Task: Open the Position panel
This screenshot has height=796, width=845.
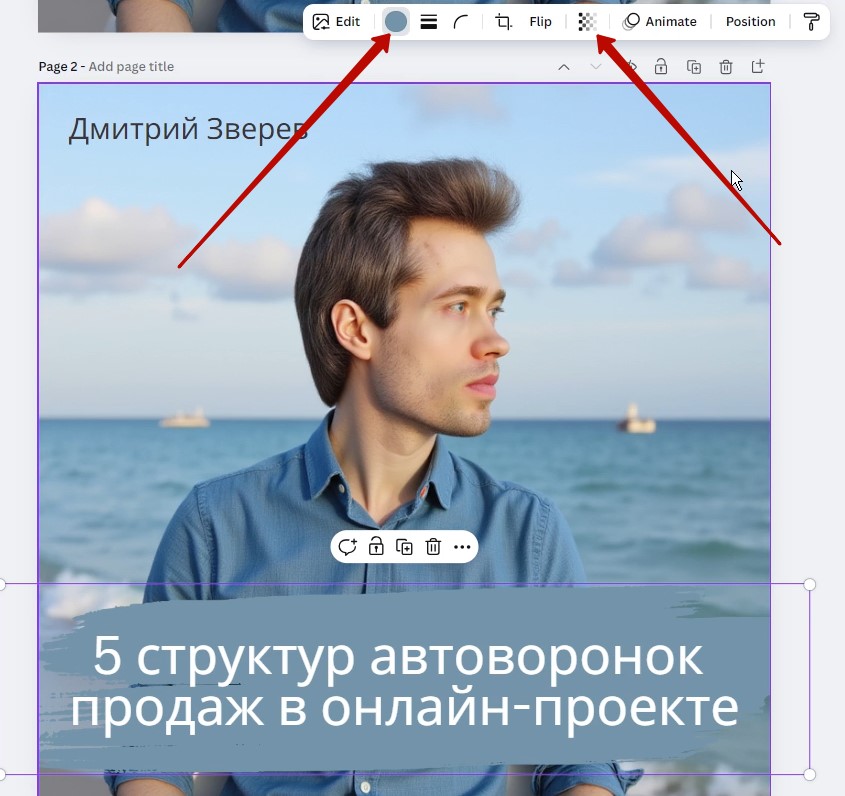Action: coord(750,22)
